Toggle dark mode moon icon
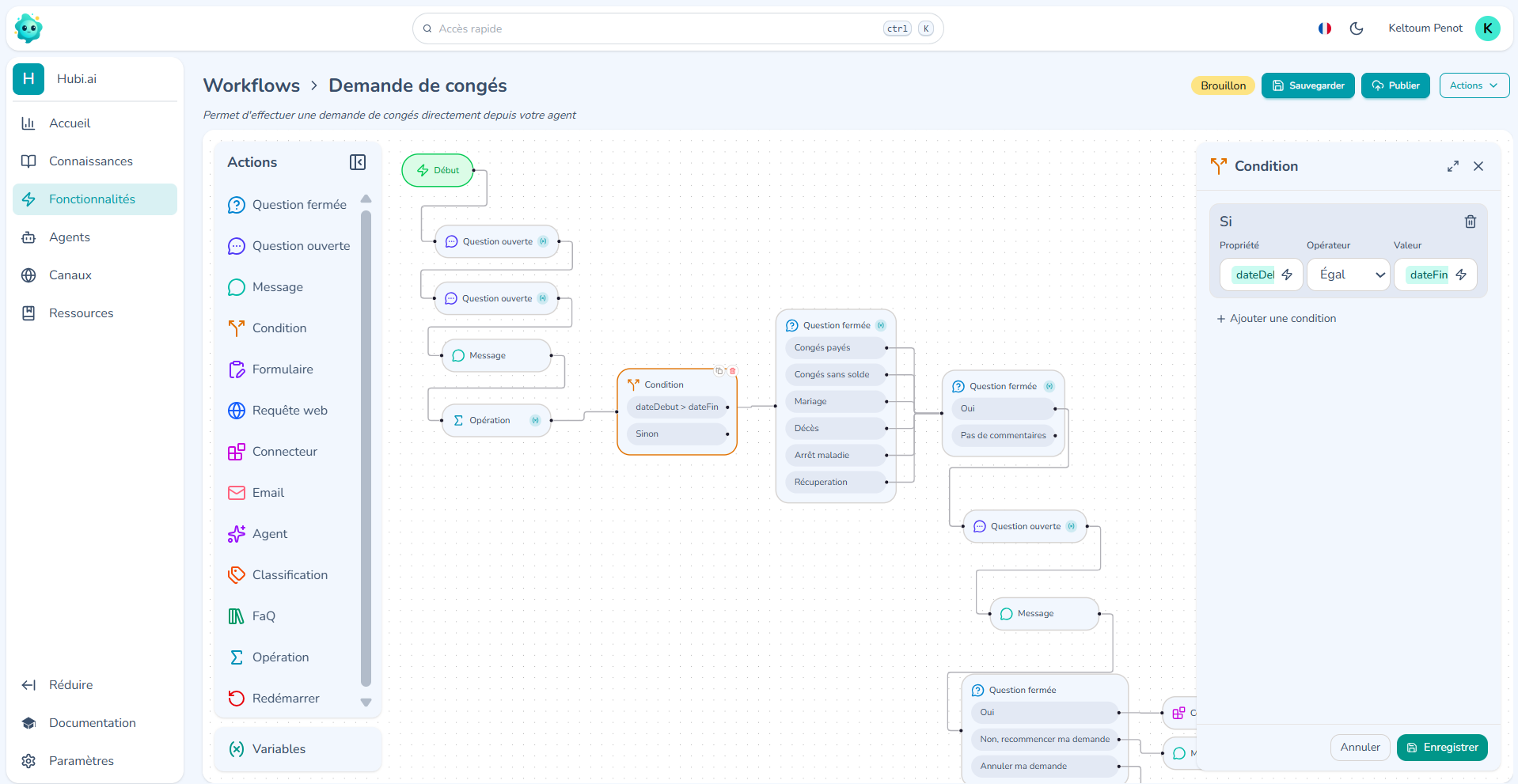This screenshot has height=784, width=1518. tap(1357, 28)
